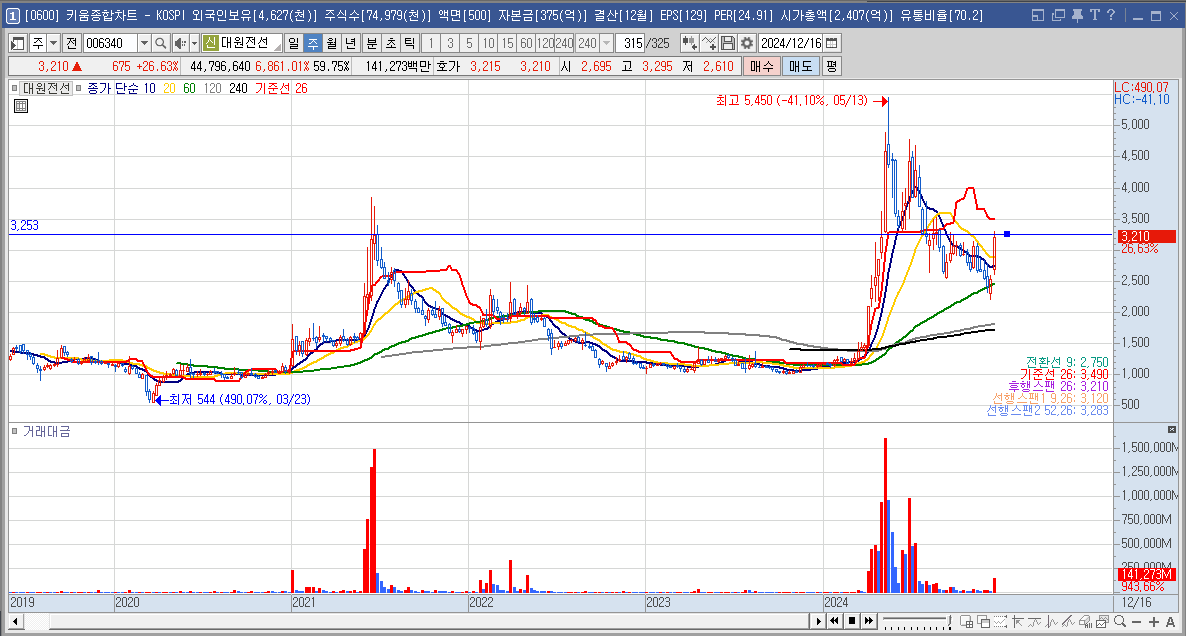This screenshot has height=636, width=1186.
Task: Click the A text auto-scale icon
Action: pyautogui.click(x=1170, y=622)
